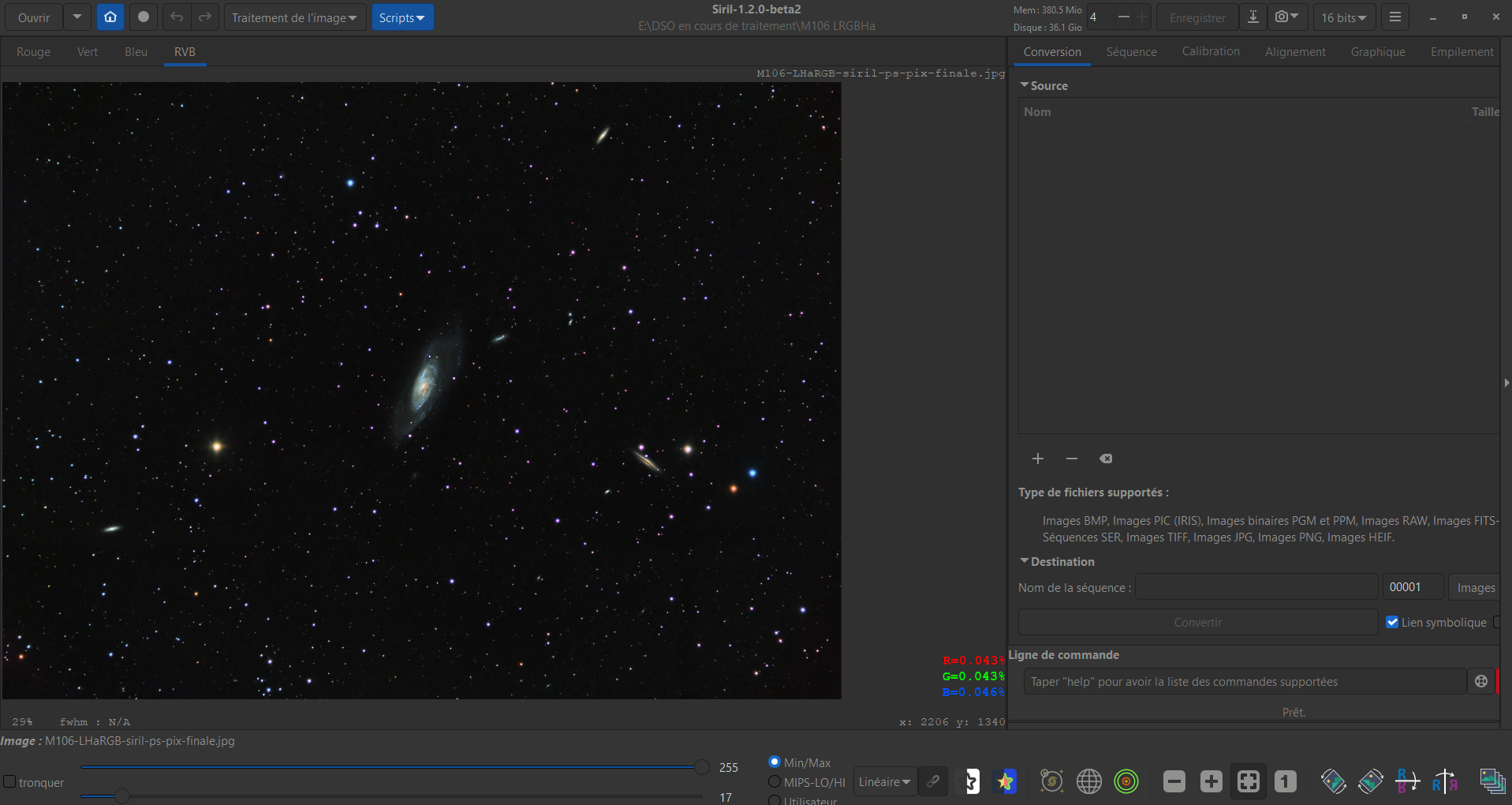The height and width of the screenshot is (805, 1512).
Task: Enable the tronquer checkbox
Action: [10, 781]
